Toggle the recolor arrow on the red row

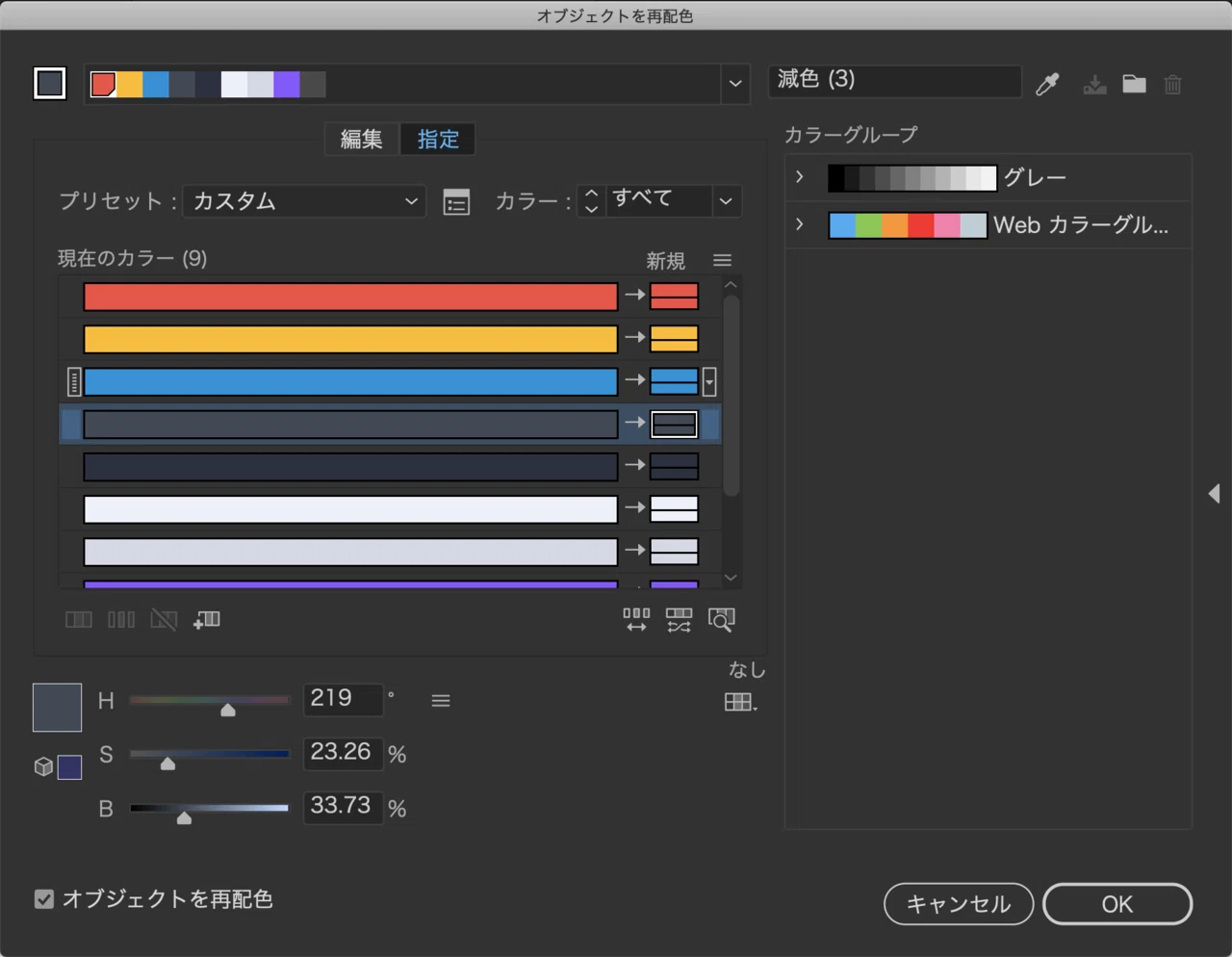tap(634, 295)
